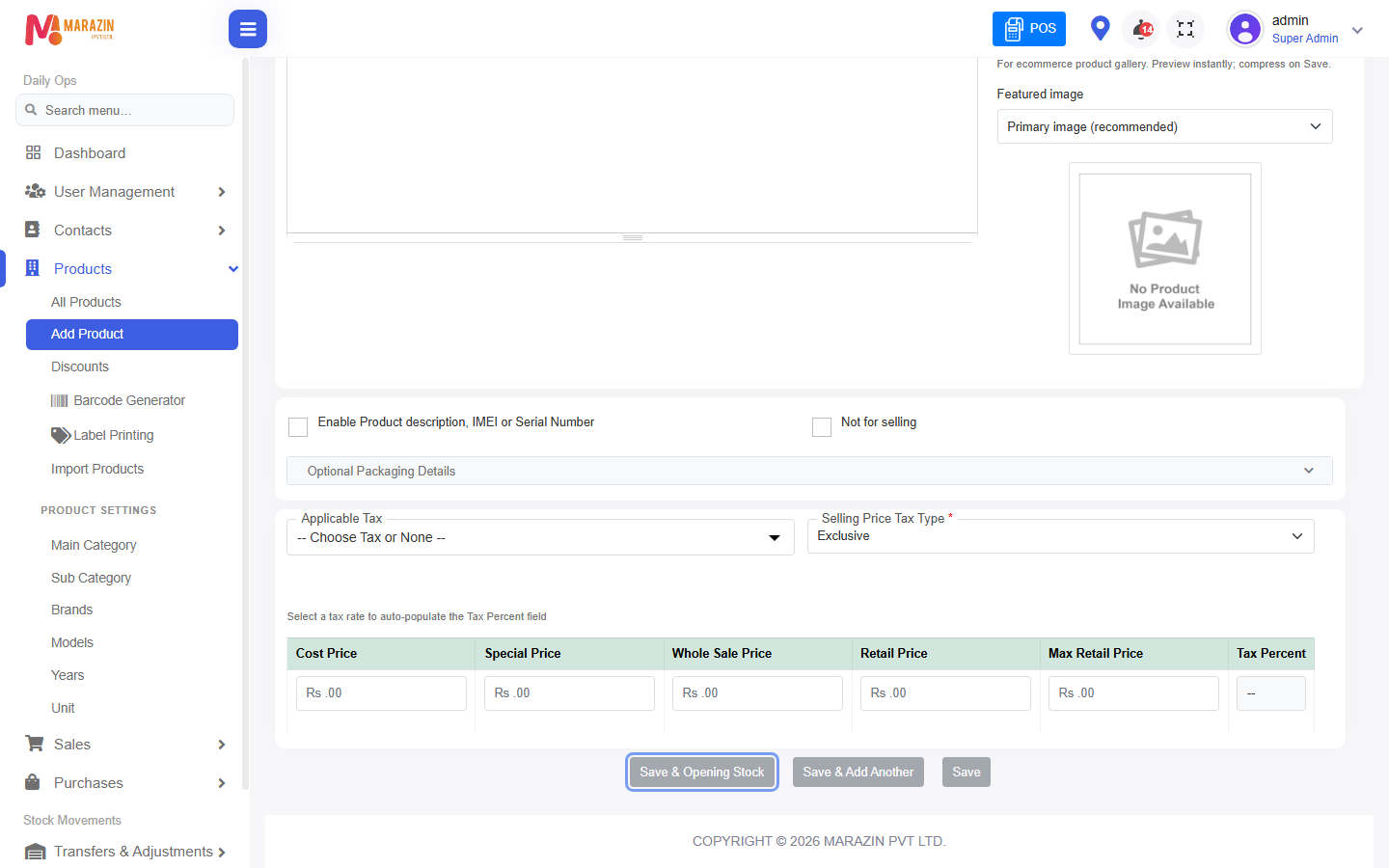Open All Products in the sidebar
1389x868 pixels.
click(x=86, y=302)
